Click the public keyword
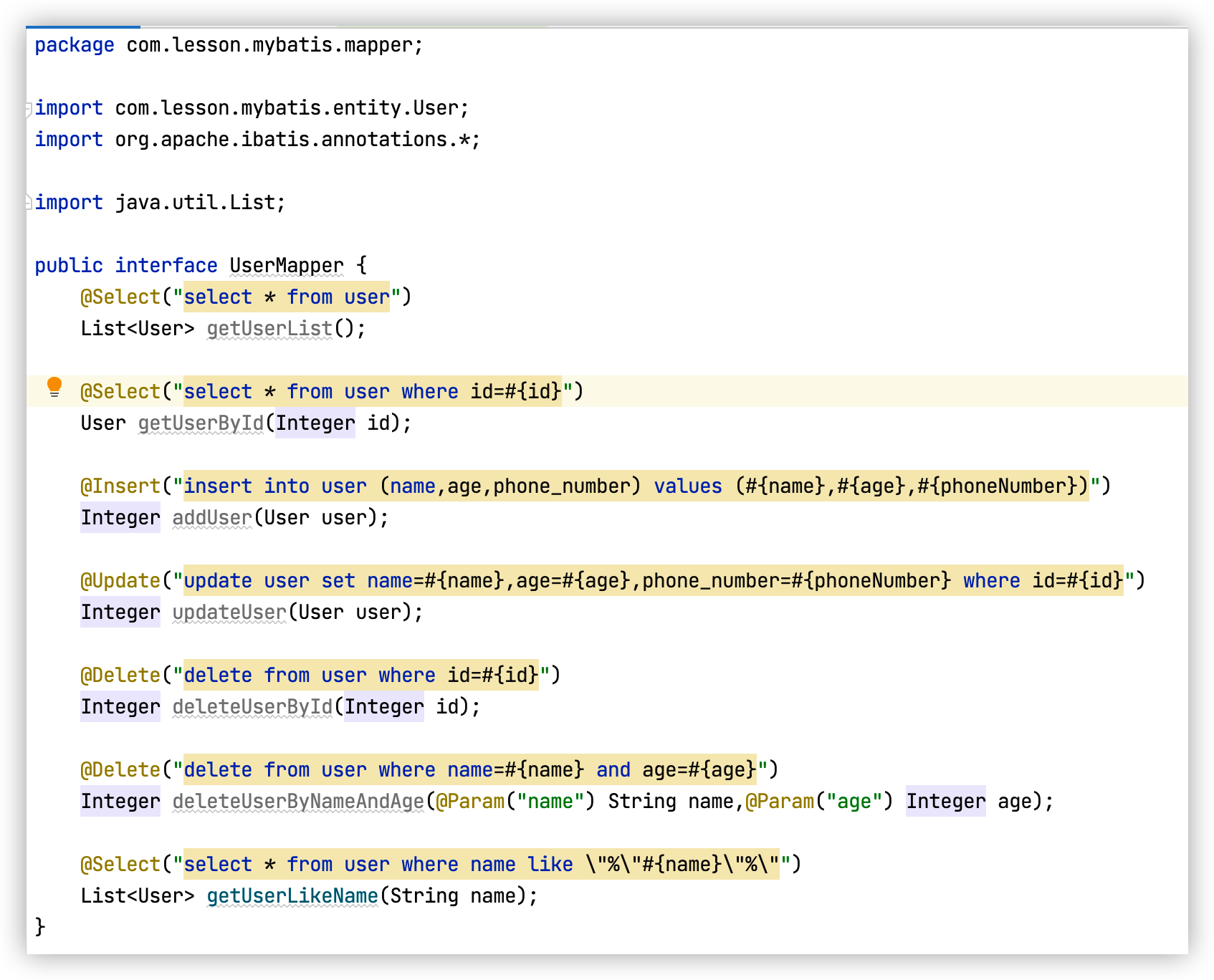The height and width of the screenshot is (980, 1214). click(x=69, y=266)
